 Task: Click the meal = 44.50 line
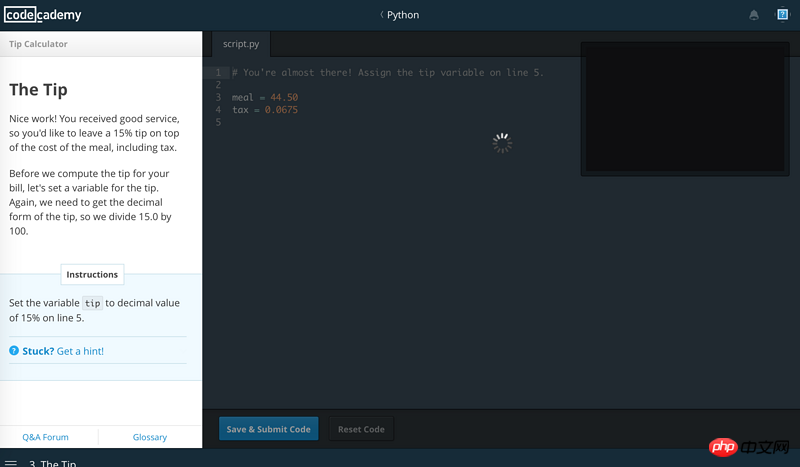pos(265,97)
